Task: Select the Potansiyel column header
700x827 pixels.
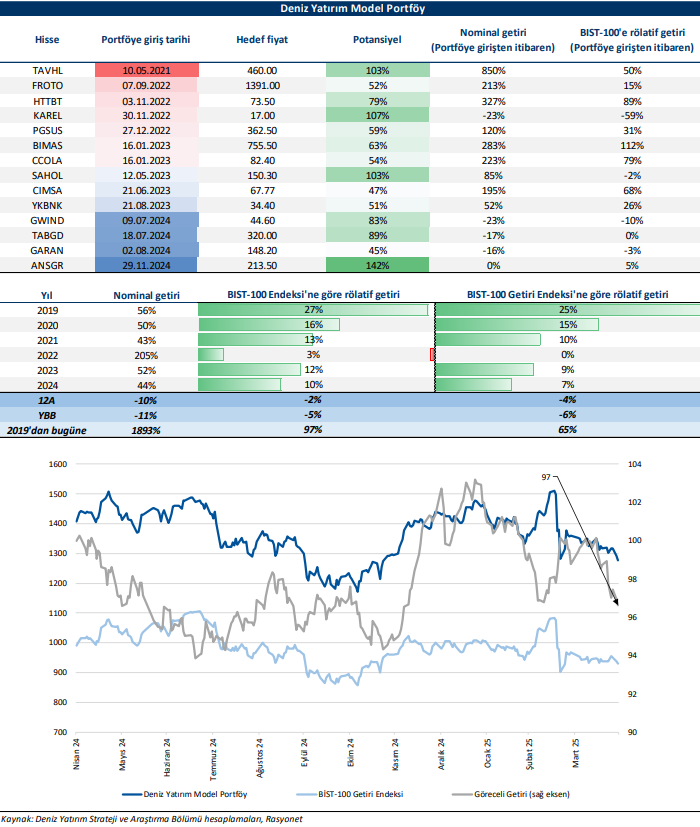Action: coord(377,40)
